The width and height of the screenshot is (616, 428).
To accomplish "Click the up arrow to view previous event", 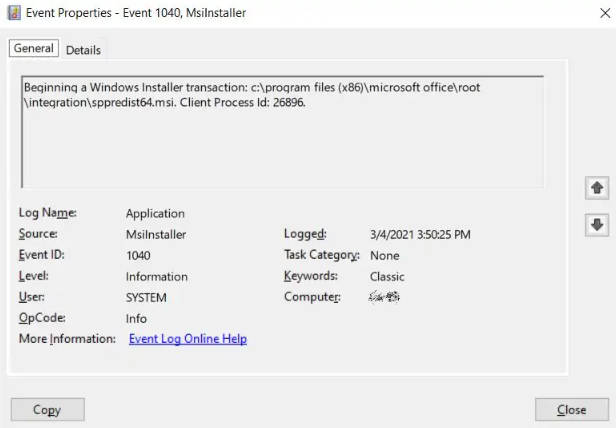I will tap(597, 188).
